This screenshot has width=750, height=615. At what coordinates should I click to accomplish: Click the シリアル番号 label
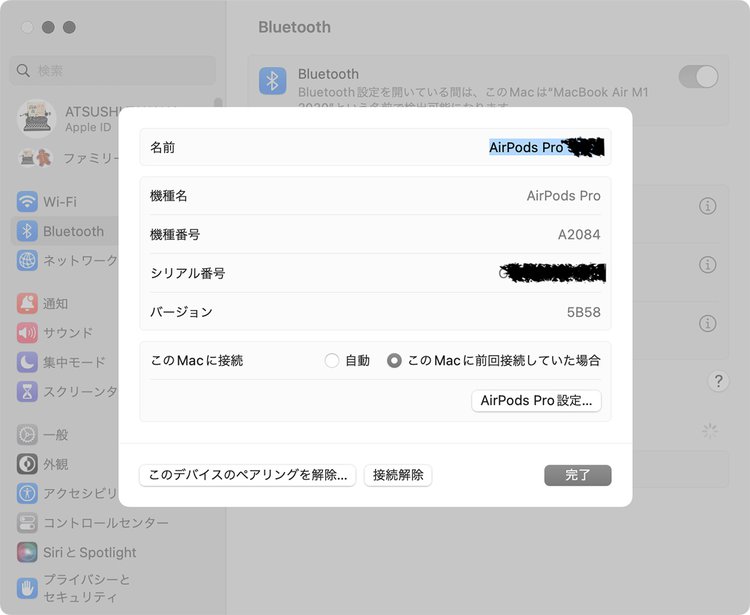188,273
